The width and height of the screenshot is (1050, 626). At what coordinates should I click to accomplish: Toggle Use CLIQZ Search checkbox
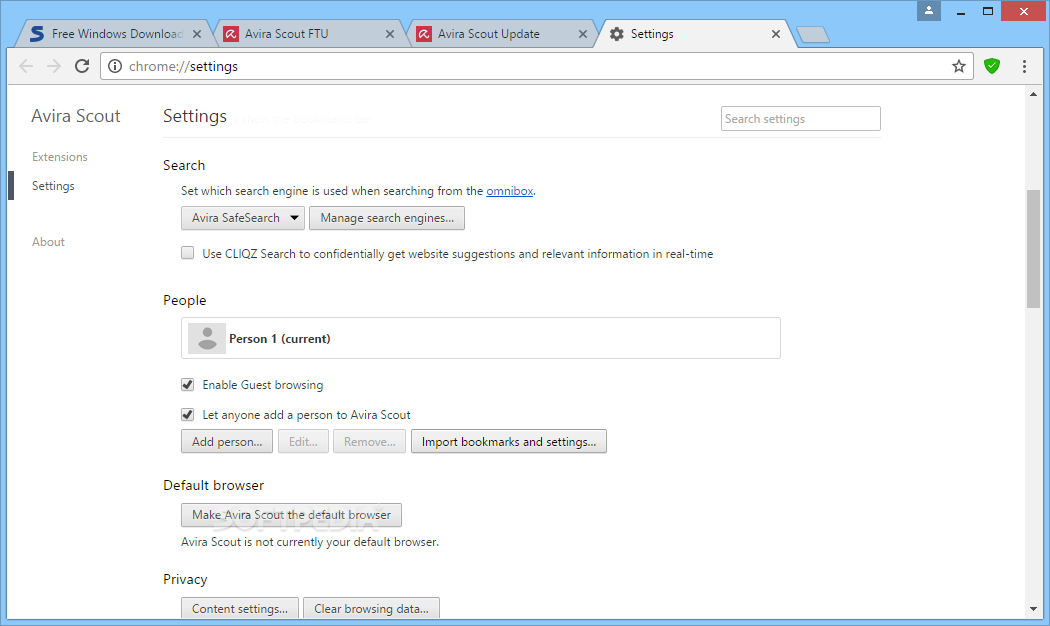pyautogui.click(x=188, y=253)
